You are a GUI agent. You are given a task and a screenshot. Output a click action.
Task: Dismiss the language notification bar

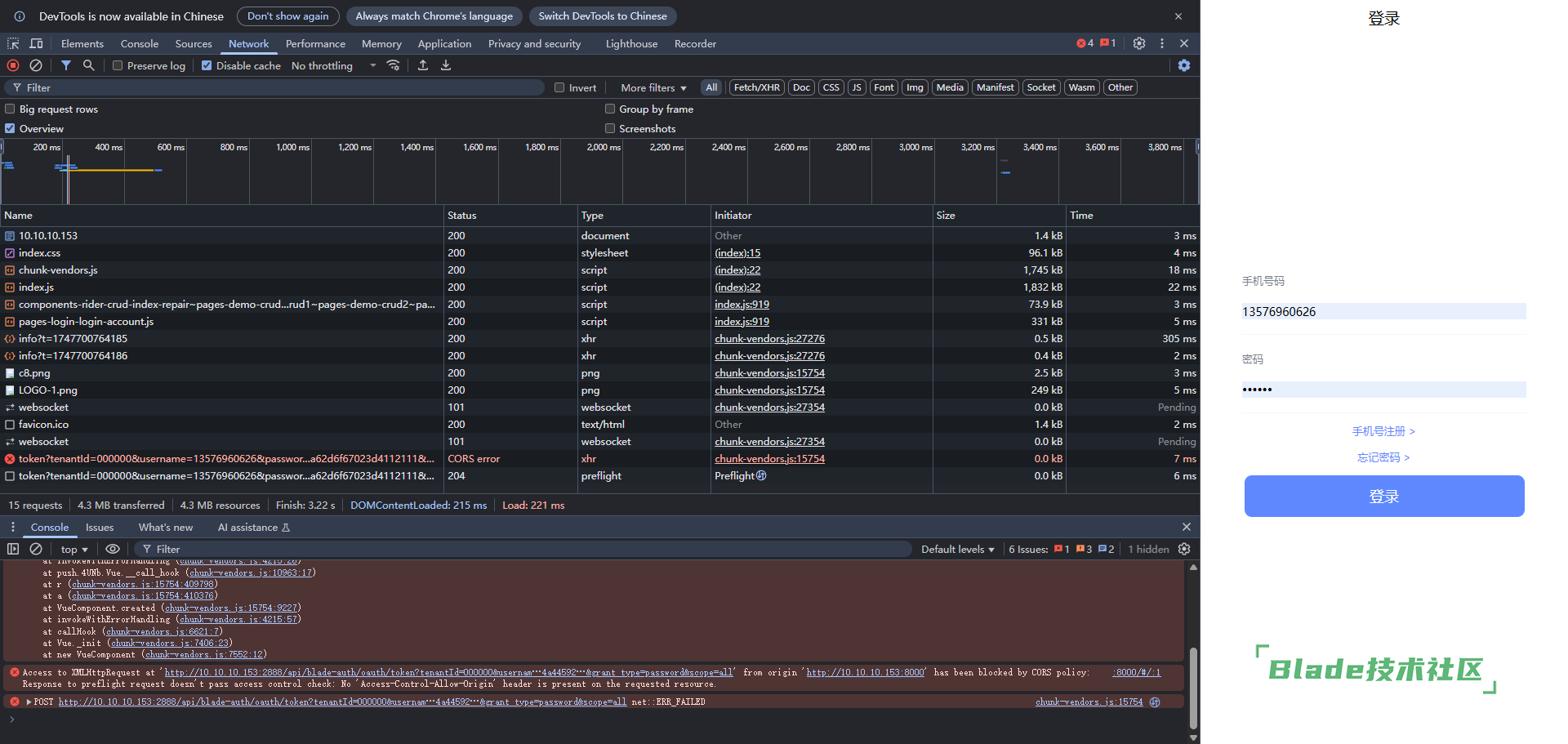[x=1178, y=16]
